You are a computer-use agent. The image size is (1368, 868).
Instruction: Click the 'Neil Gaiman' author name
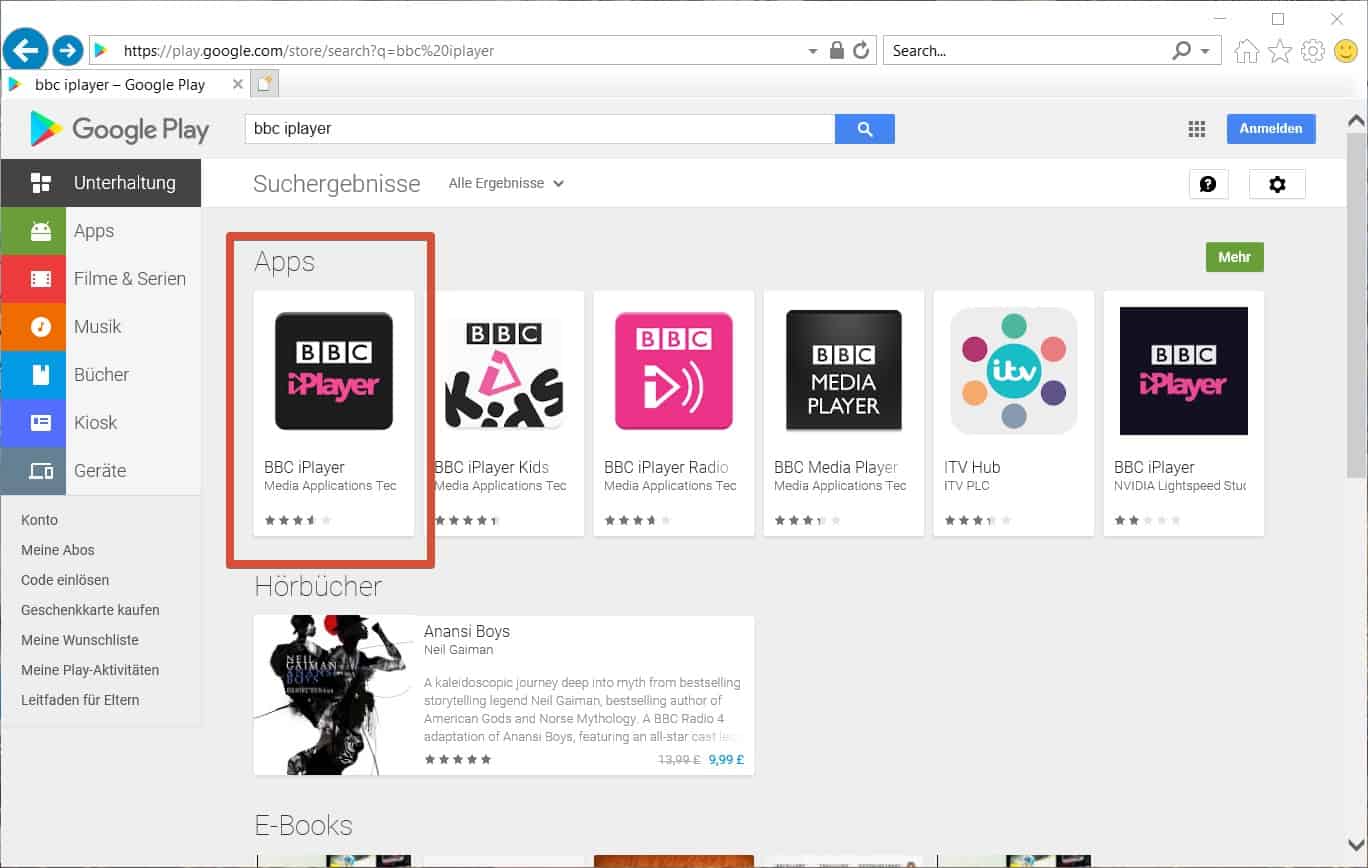pos(459,650)
